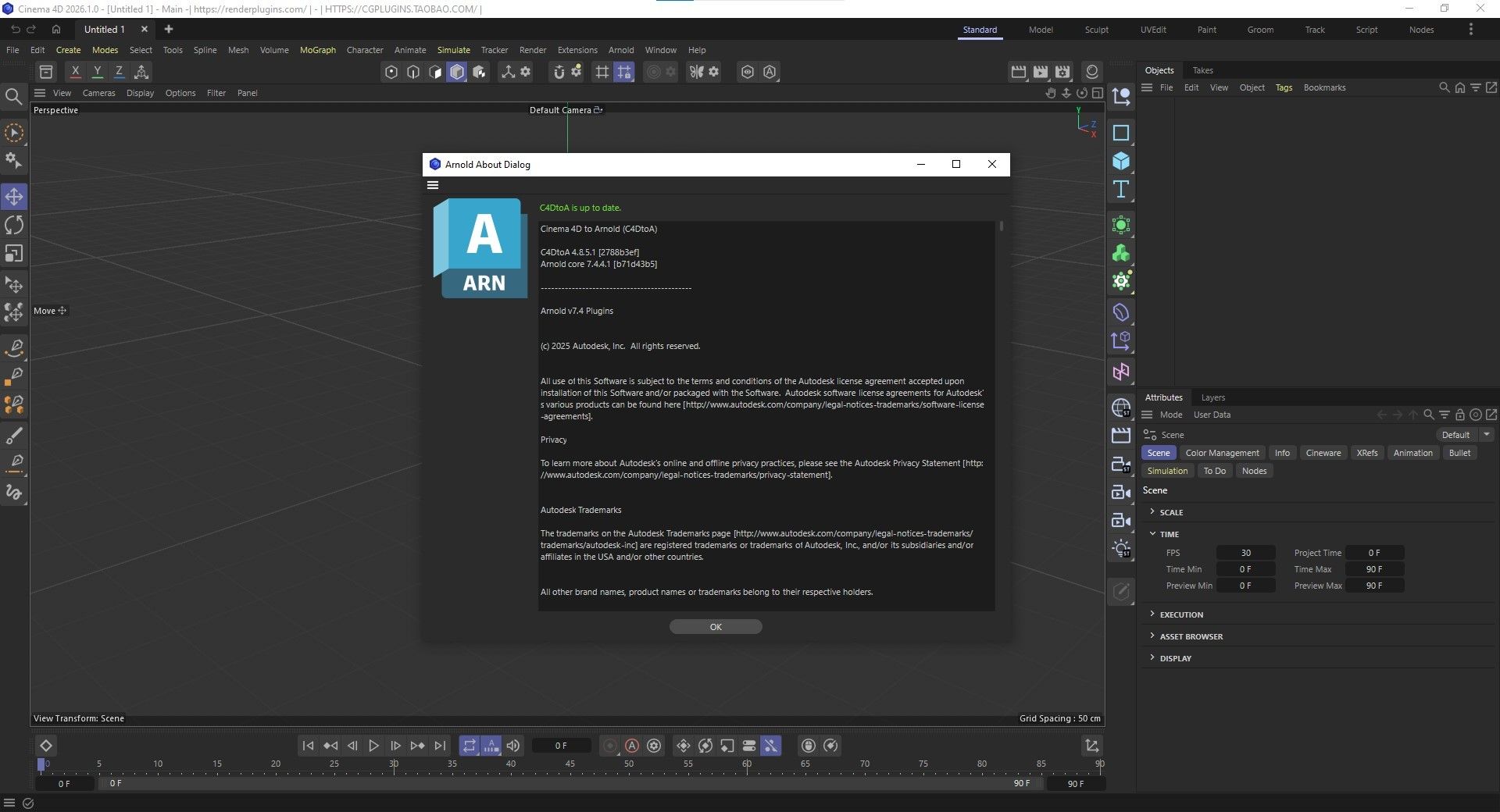
Task: Open the Text object tool in the right sidebar
Action: [1120, 188]
